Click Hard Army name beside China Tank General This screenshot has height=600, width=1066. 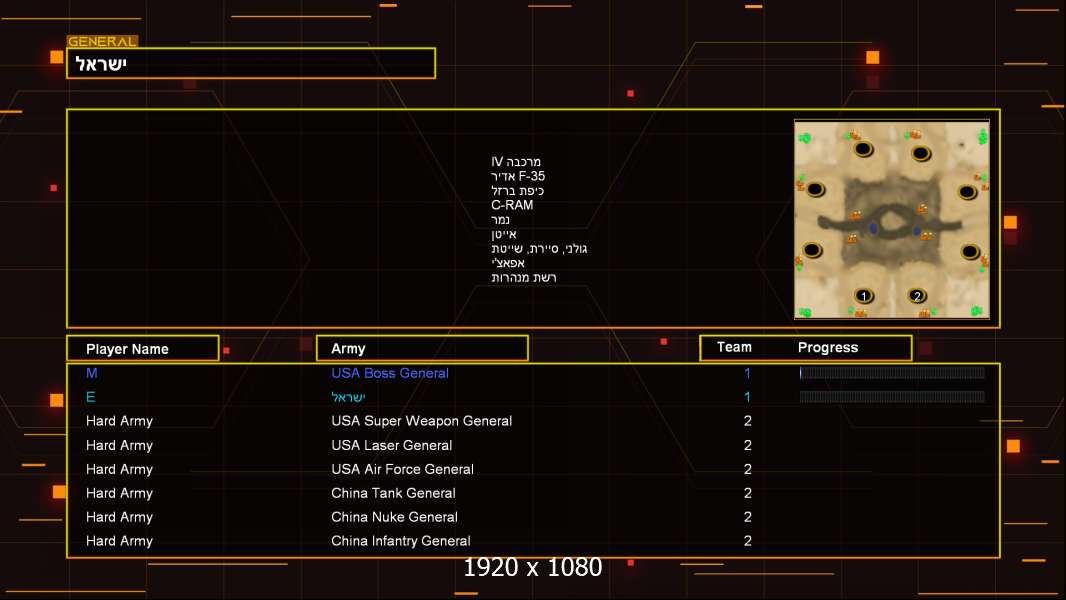[119, 493]
